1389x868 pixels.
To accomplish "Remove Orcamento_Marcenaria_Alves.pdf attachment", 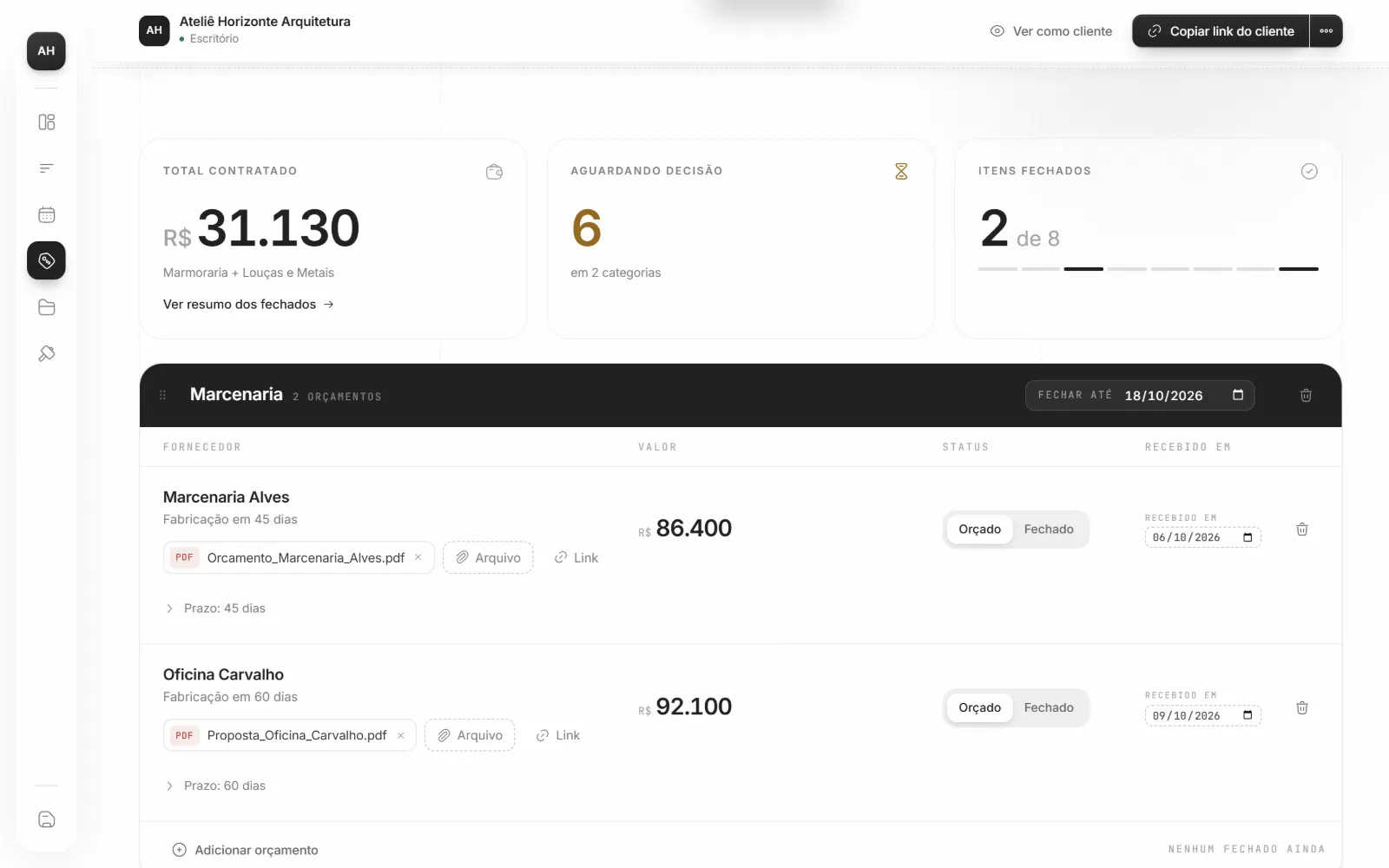I will click(418, 557).
